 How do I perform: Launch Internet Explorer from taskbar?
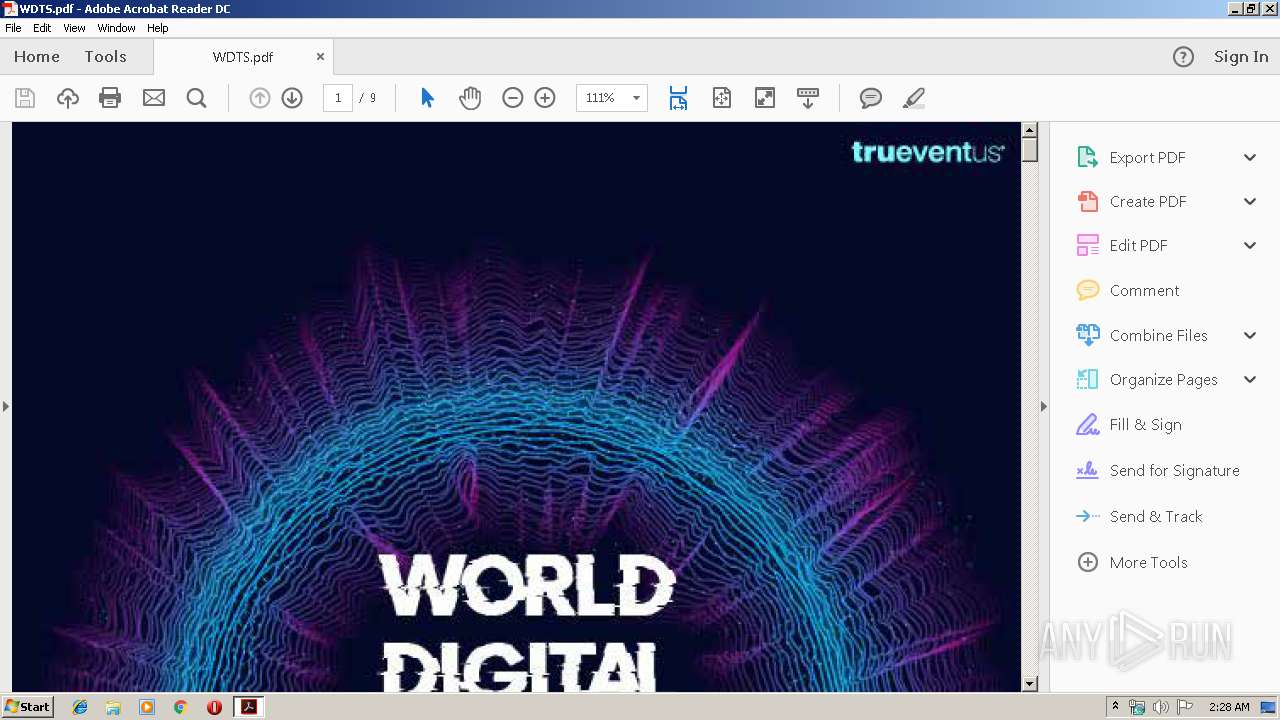[80, 707]
